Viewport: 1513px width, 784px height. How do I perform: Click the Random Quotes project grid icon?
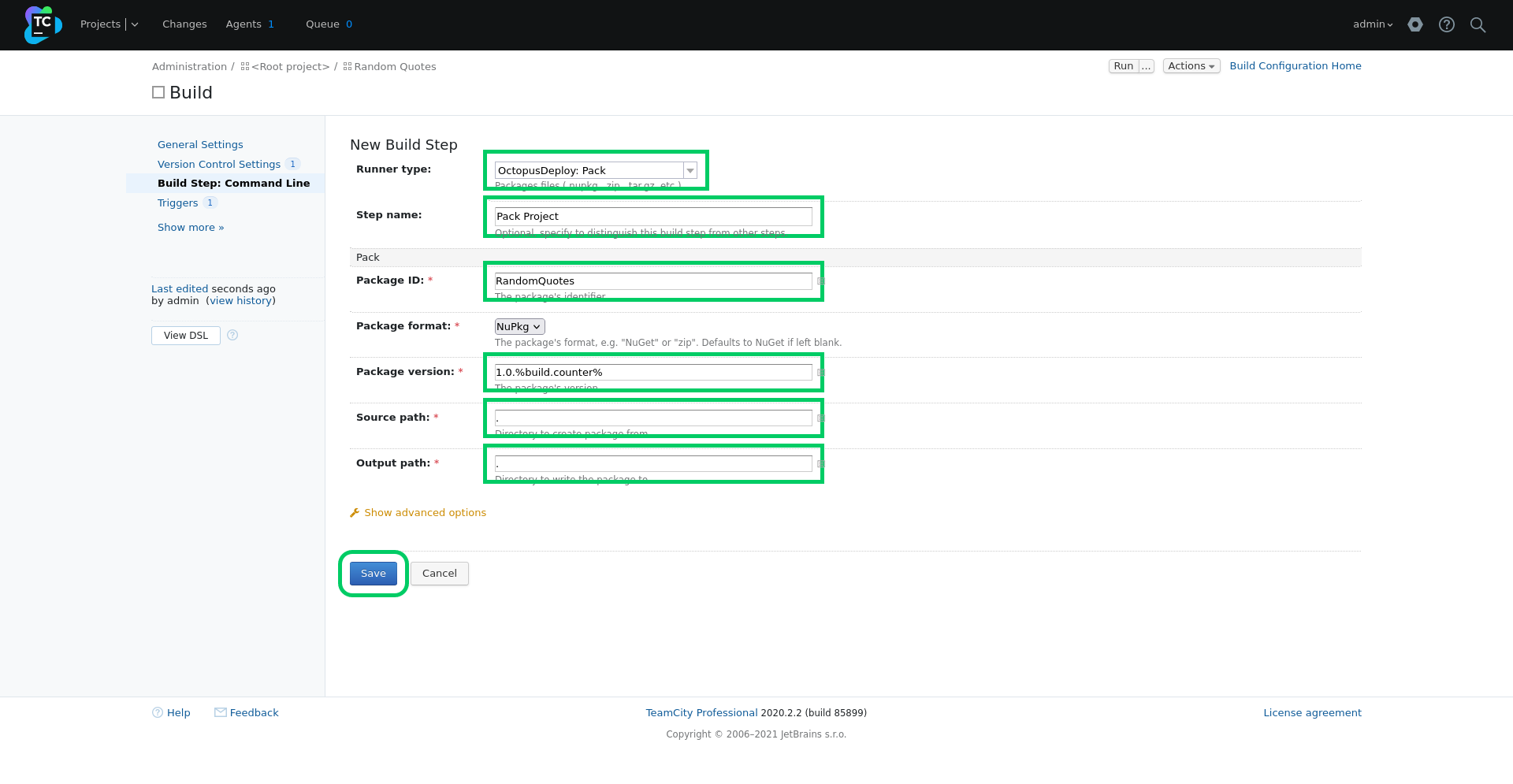[348, 67]
